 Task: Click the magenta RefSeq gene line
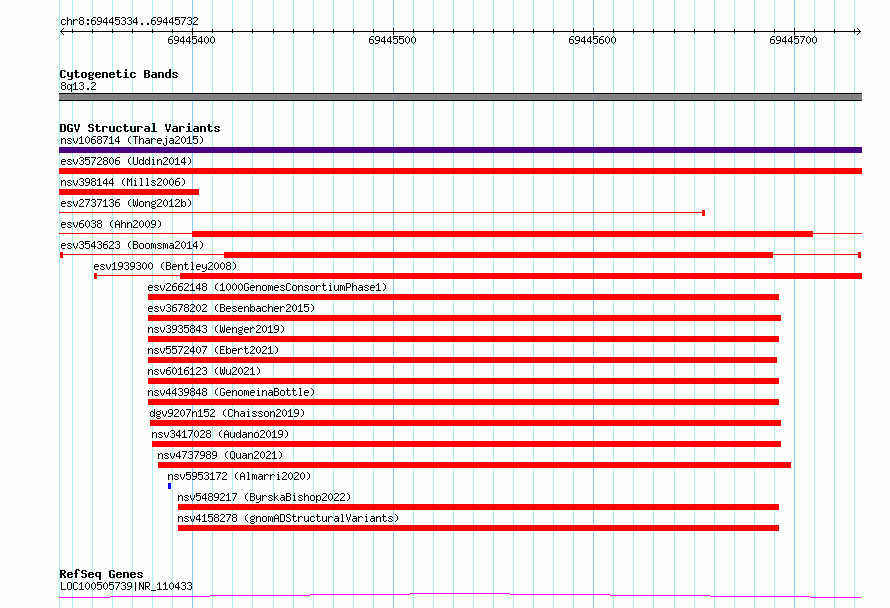pos(460,596)
